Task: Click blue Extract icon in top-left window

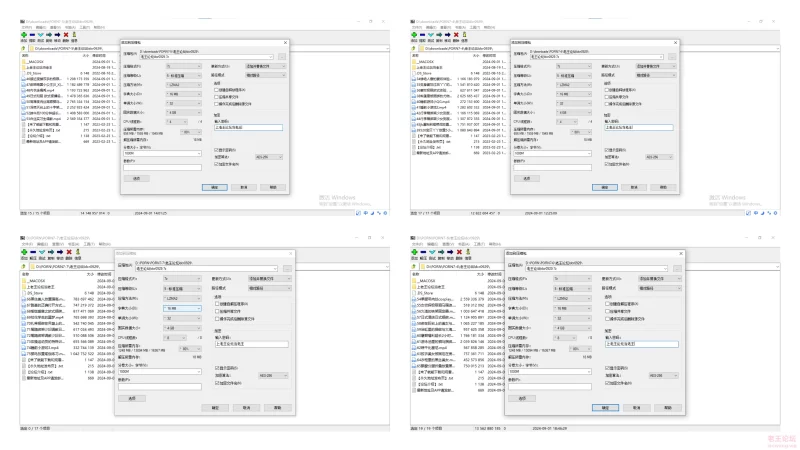Action: tap(32, 35)
